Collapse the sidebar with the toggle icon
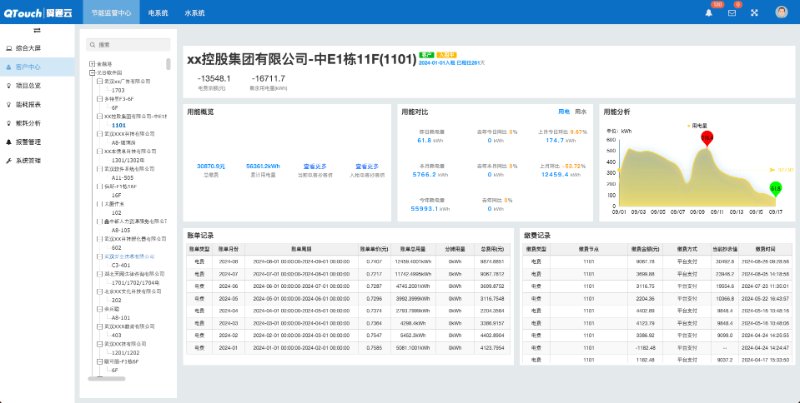 coord(37,31)
